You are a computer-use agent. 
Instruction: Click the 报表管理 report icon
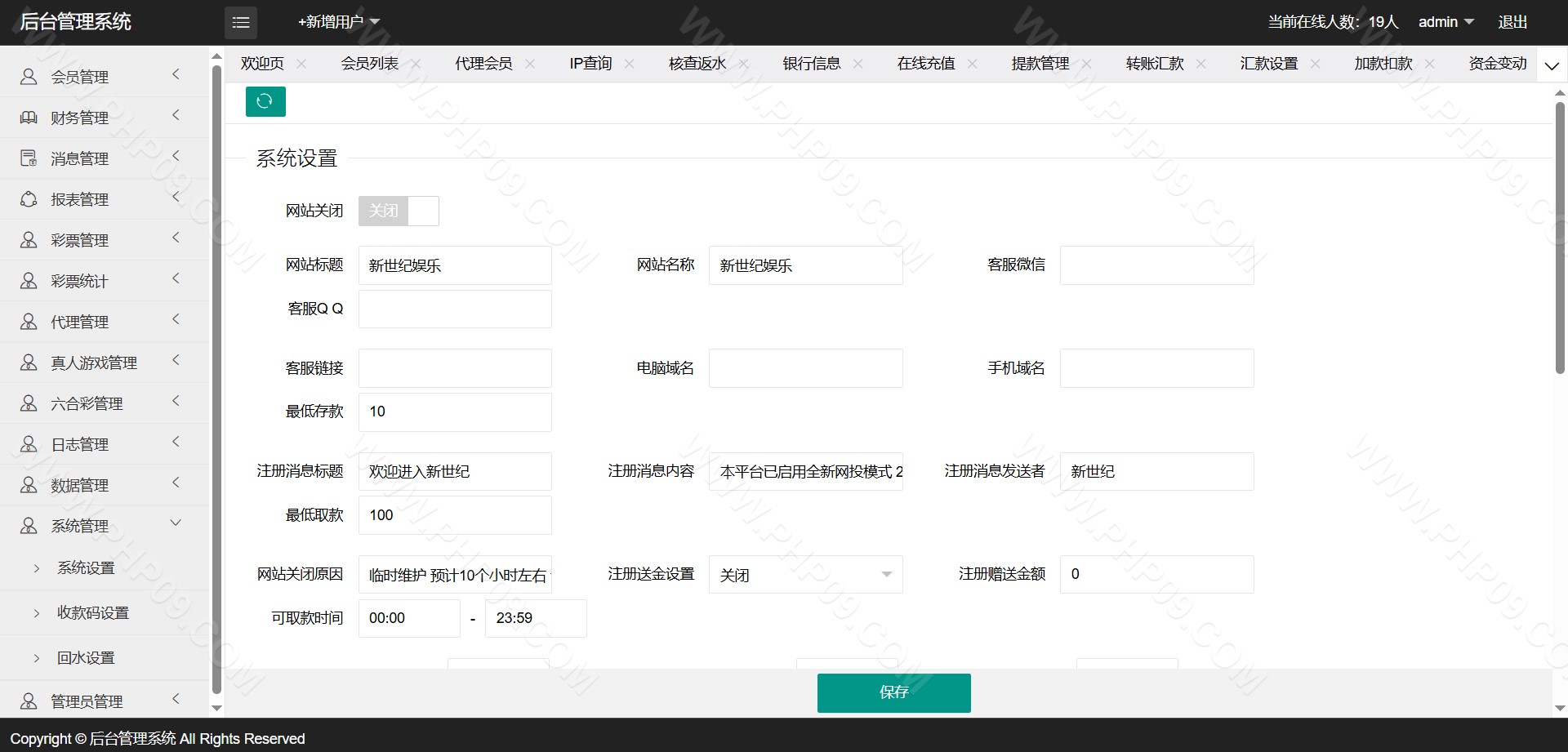(29, 199)
